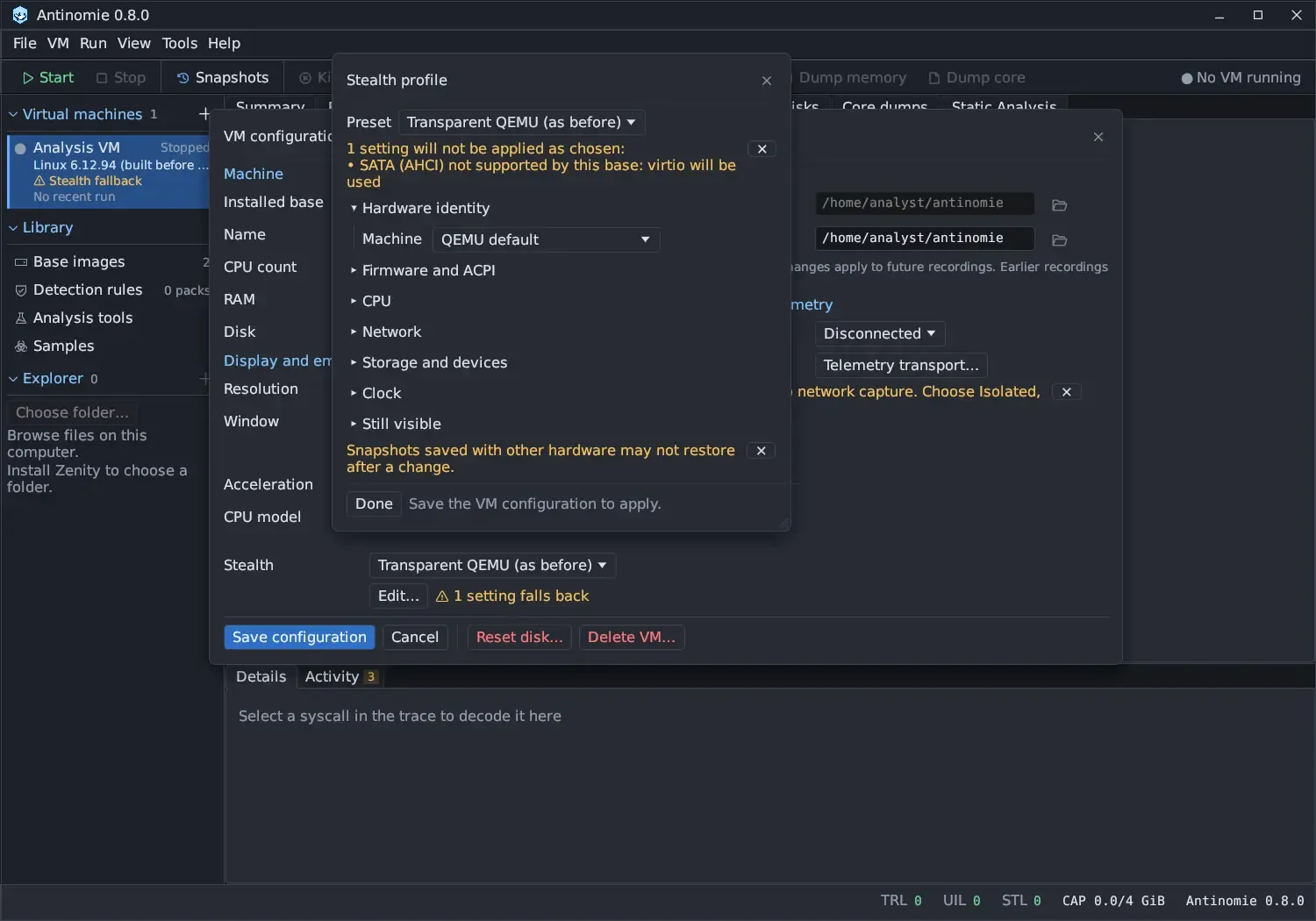This screenshot has width=1316, height=921.
Task: Browse folder for second /home/analyst/antinomie path
Action: (1059, 240)
